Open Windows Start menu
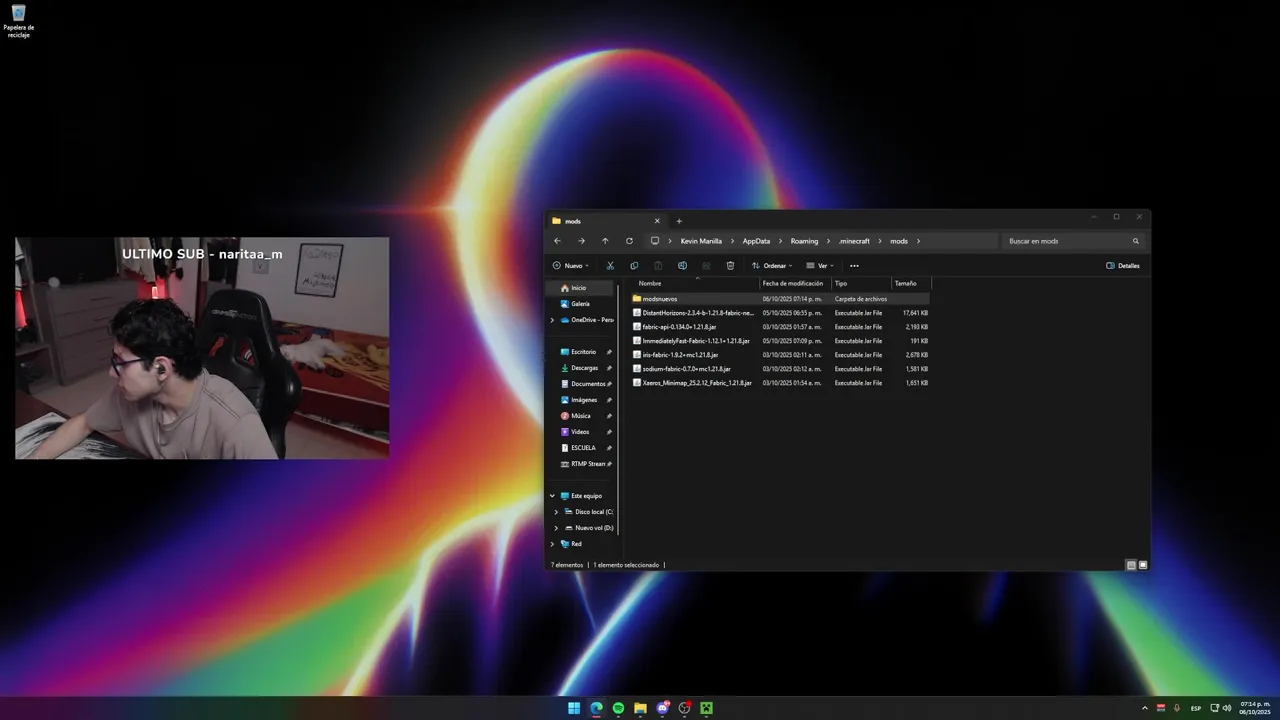Screen dimensions: 1280x720 [x=574, y=708]
